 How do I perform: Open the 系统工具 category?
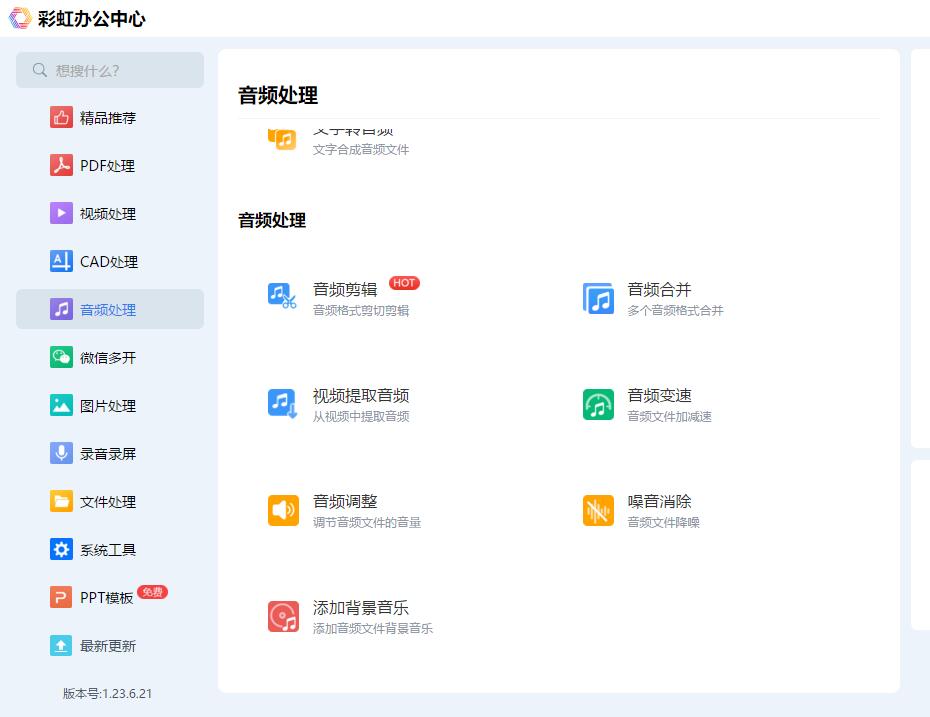[x=60, y=549]
